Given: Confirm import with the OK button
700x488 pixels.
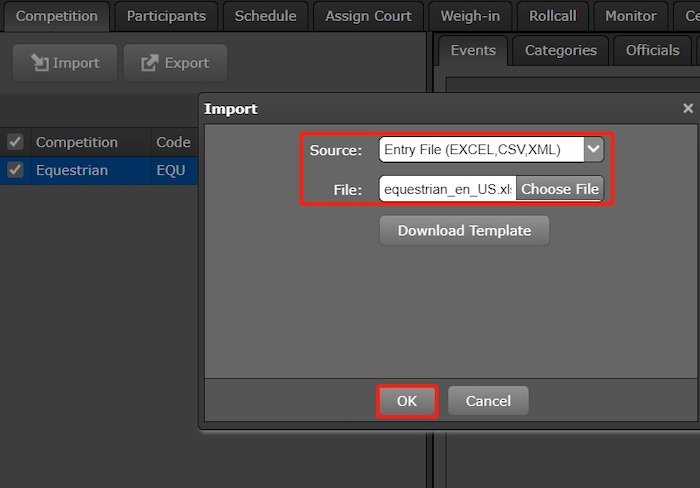Looking at the screenshot, I should point(407,401).
